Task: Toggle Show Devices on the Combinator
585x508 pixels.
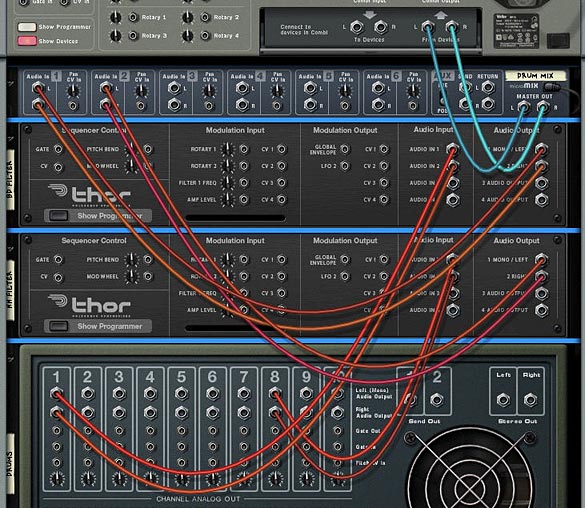Action: coord(27,41)
